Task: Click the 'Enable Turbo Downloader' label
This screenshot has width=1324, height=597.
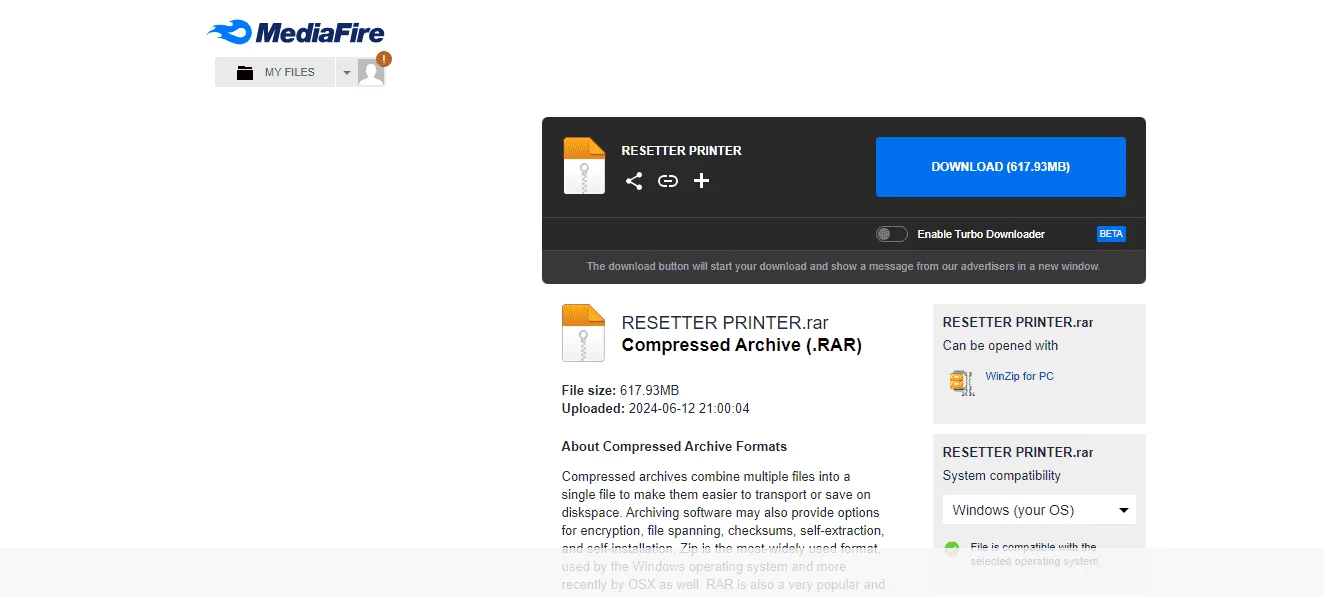Action: click(x=981, y=234)
